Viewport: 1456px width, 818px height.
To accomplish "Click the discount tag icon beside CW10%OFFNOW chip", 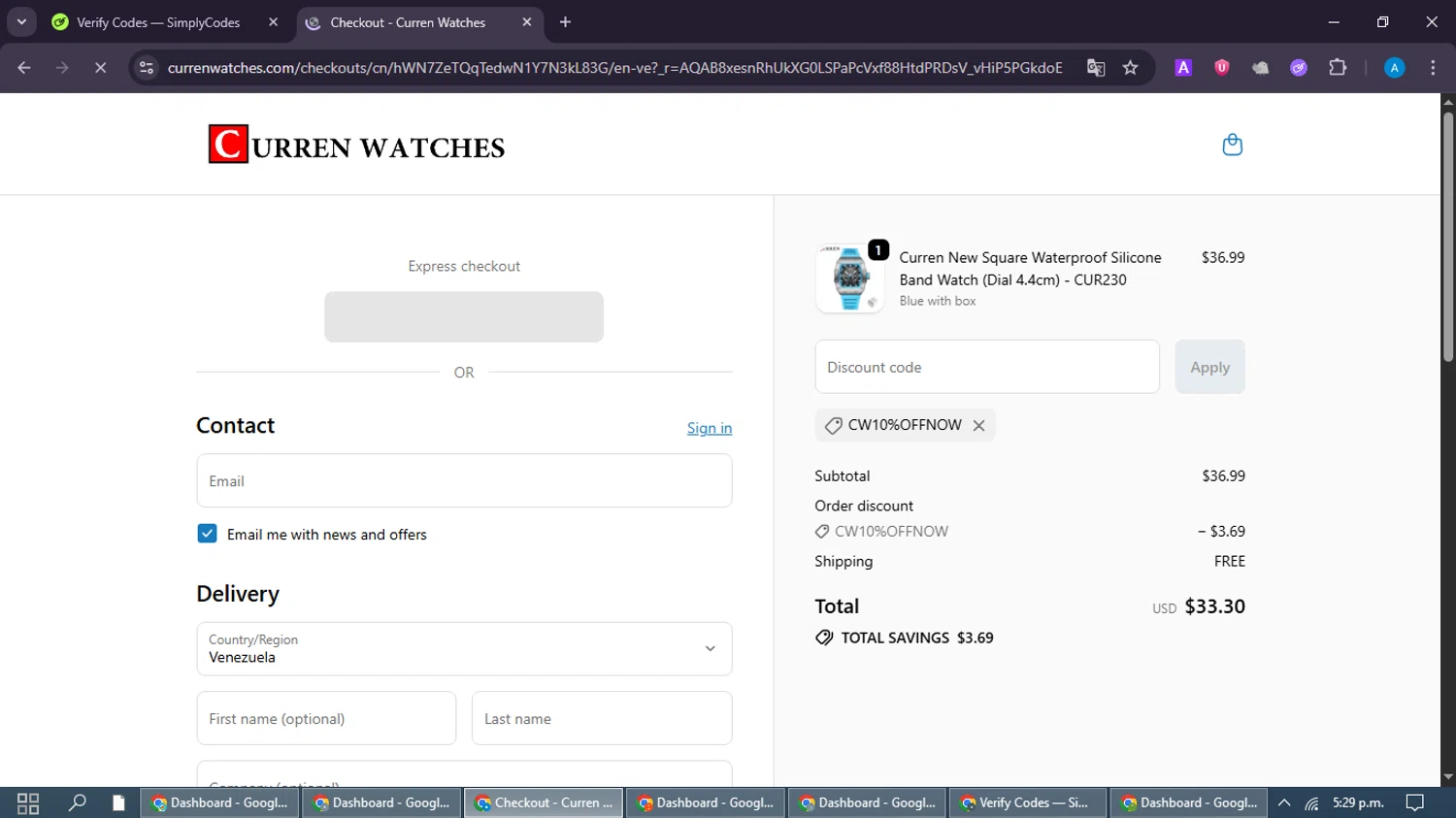I will [833, 425].
